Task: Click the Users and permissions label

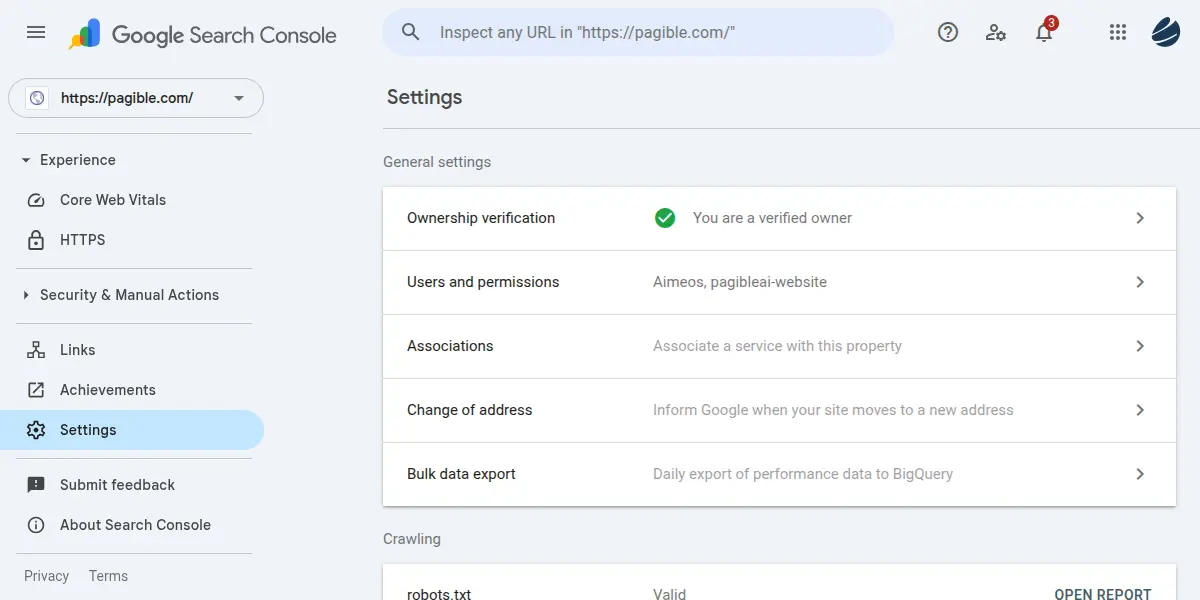Action: point(483,282)
